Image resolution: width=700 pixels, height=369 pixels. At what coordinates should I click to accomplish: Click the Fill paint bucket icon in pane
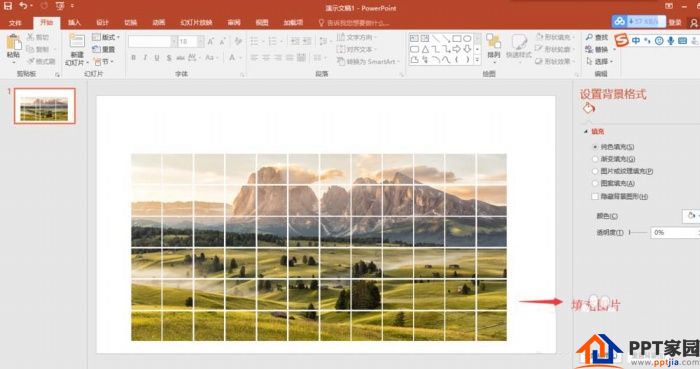tap(588, 108)
